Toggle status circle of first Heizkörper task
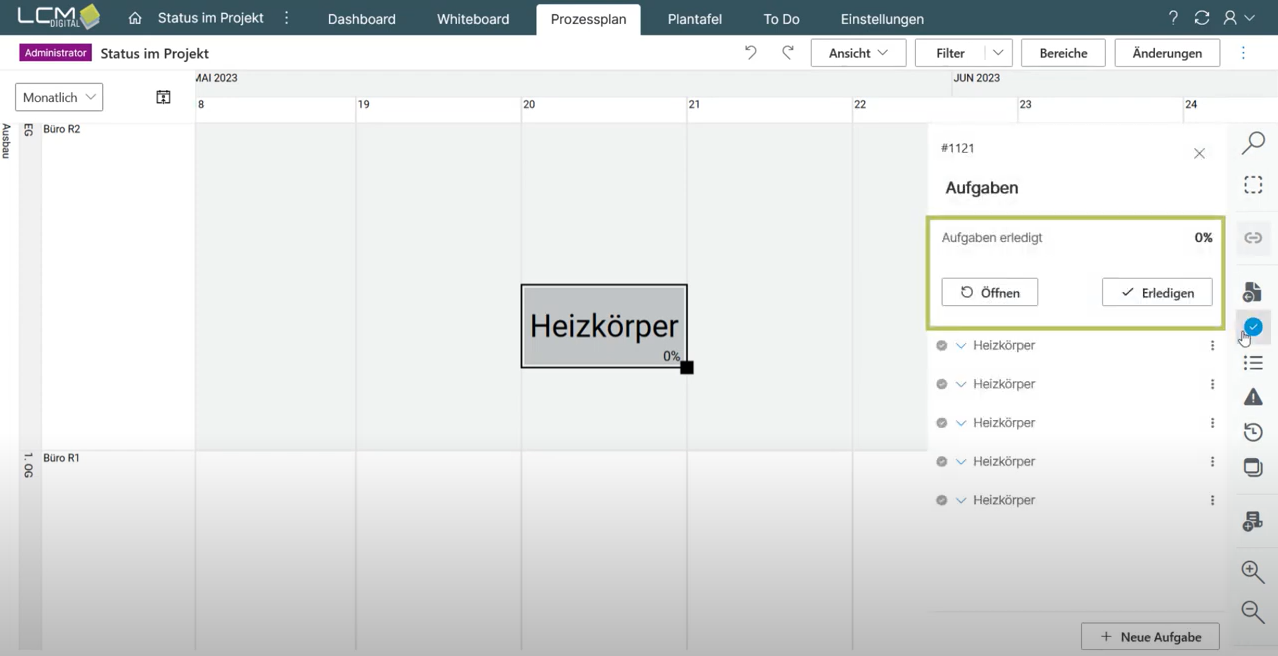 pyautogui.click(x=941, y=346)
